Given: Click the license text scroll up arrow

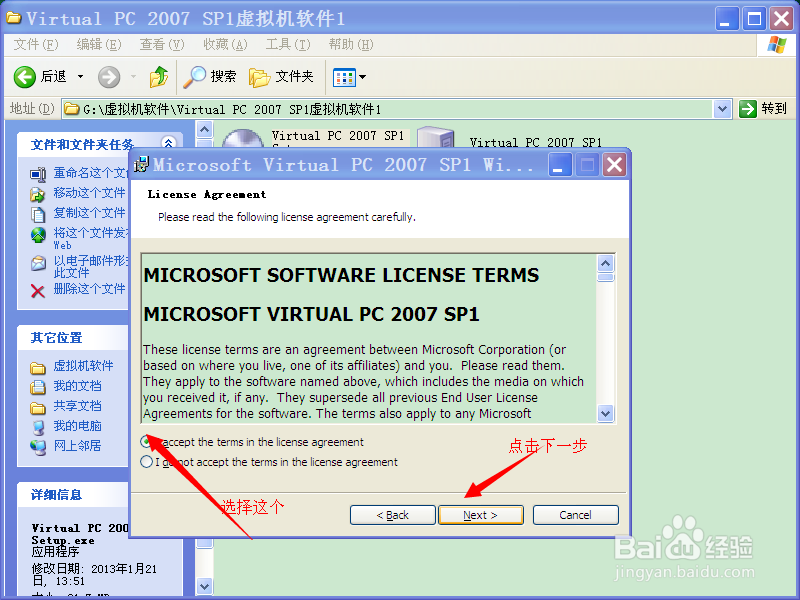Looking at the screenshot, I should [x=606, y=263].
